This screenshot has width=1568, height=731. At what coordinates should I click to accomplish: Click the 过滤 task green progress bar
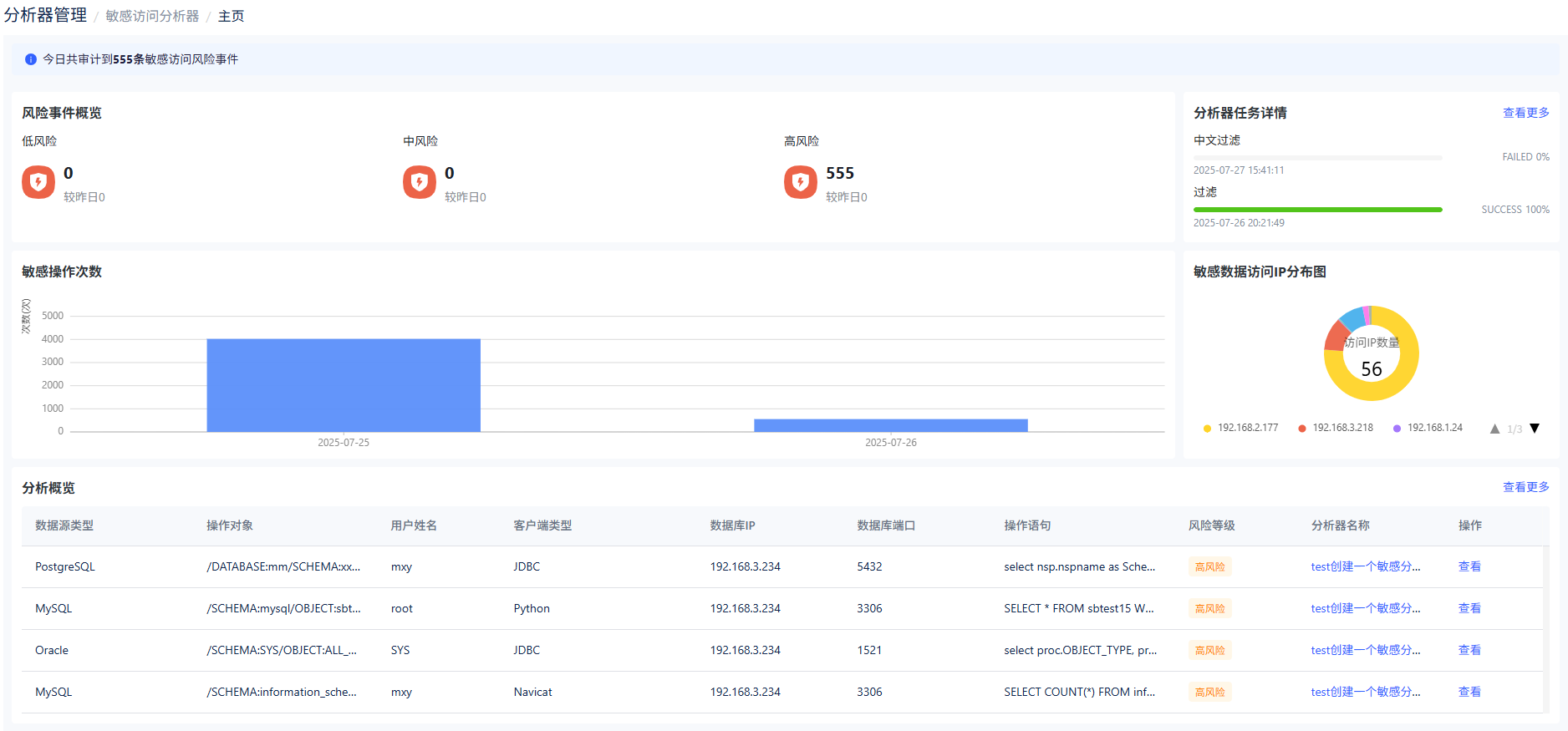point(1318,210)
